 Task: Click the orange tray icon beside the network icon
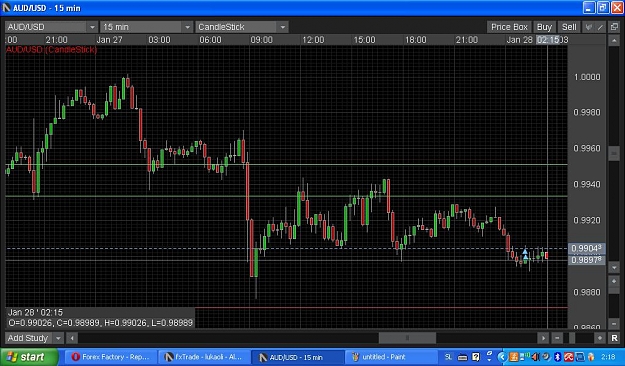tap(591, 357)
